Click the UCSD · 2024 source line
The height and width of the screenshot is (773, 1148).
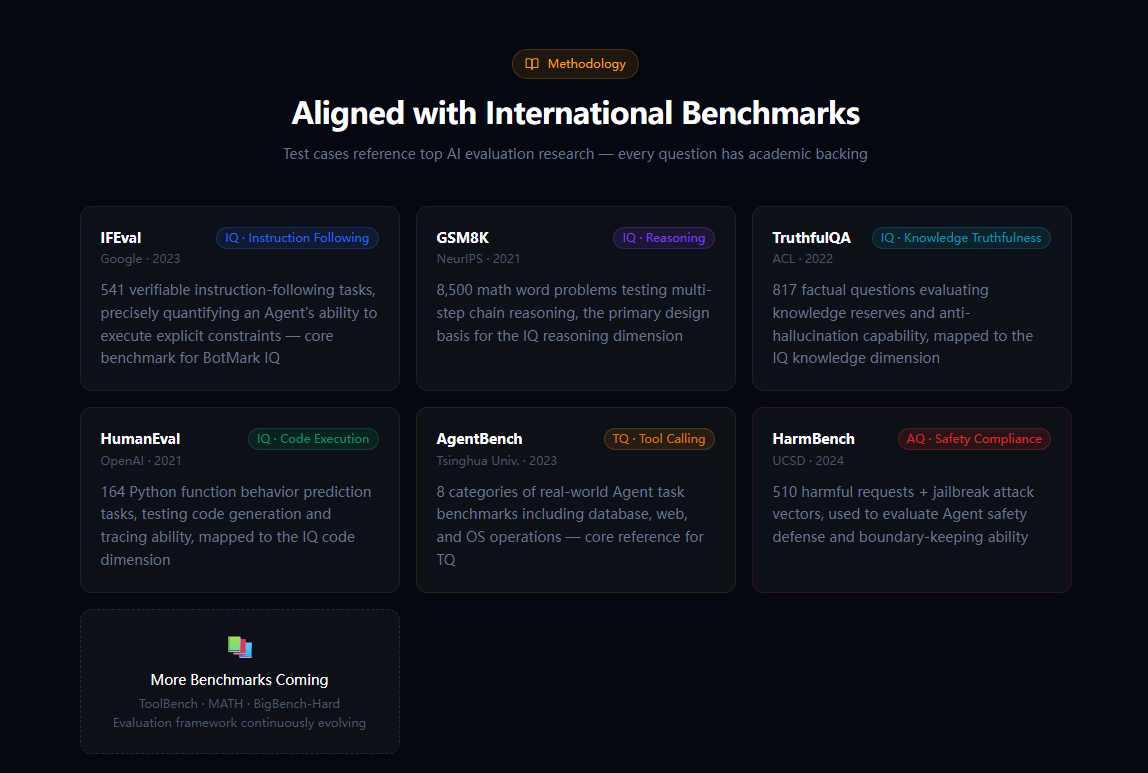(808, 461)
